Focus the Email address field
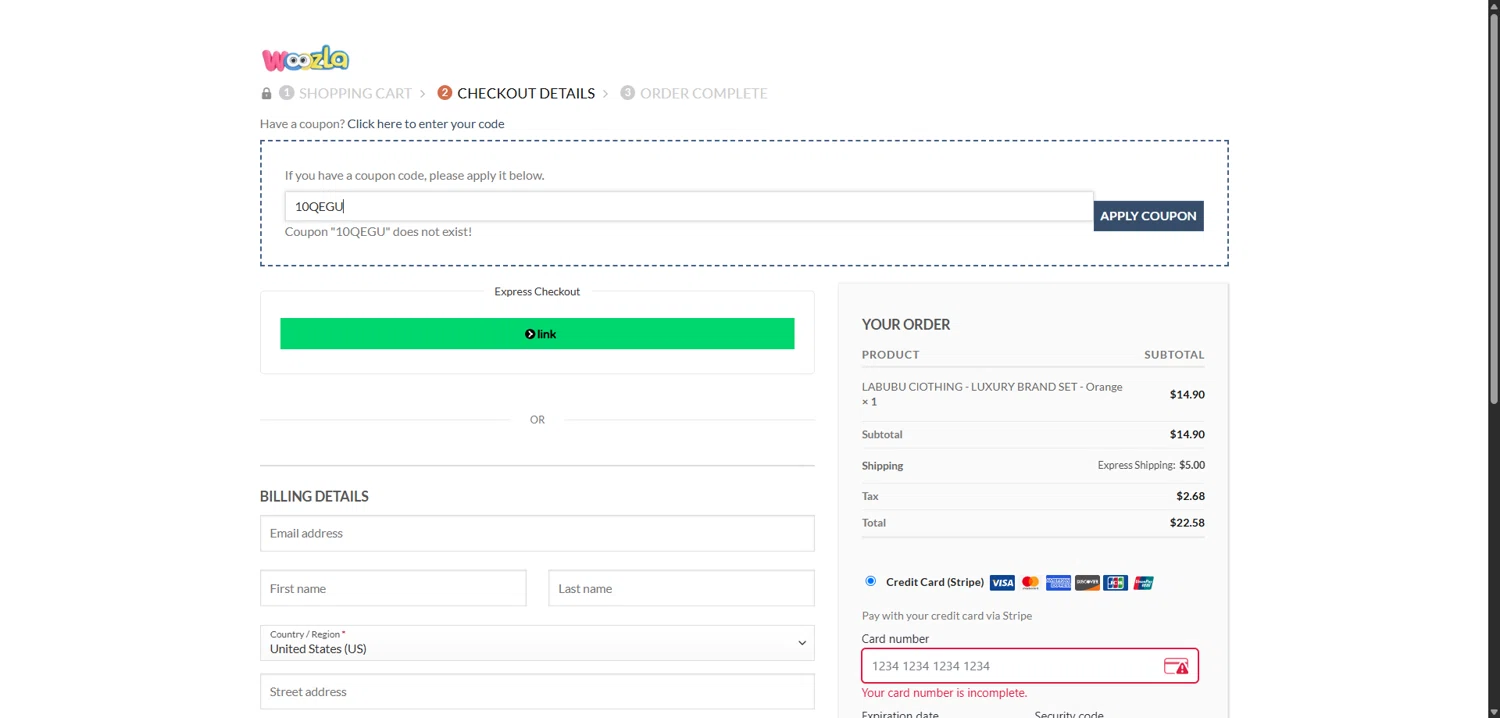Screen dimensions: 1500x718 (537, 533)
